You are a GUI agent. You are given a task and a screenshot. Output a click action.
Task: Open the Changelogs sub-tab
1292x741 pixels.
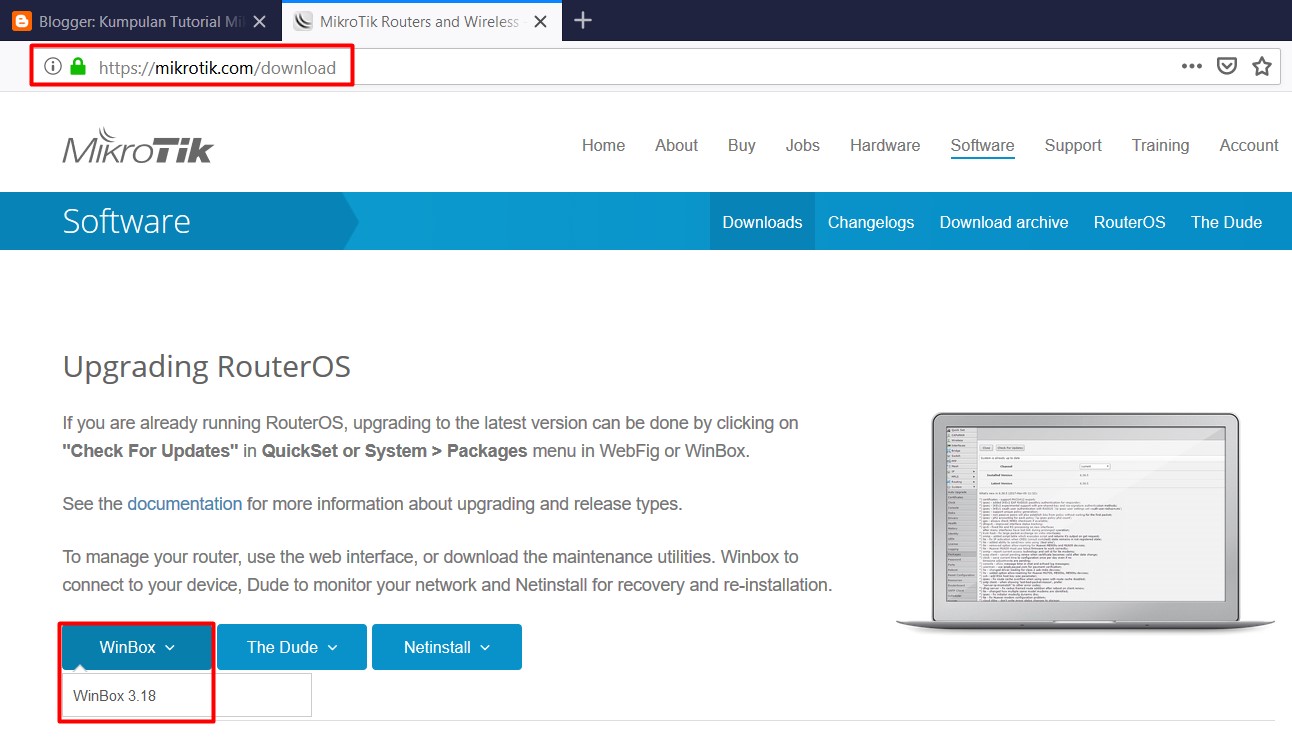[871, 222]
